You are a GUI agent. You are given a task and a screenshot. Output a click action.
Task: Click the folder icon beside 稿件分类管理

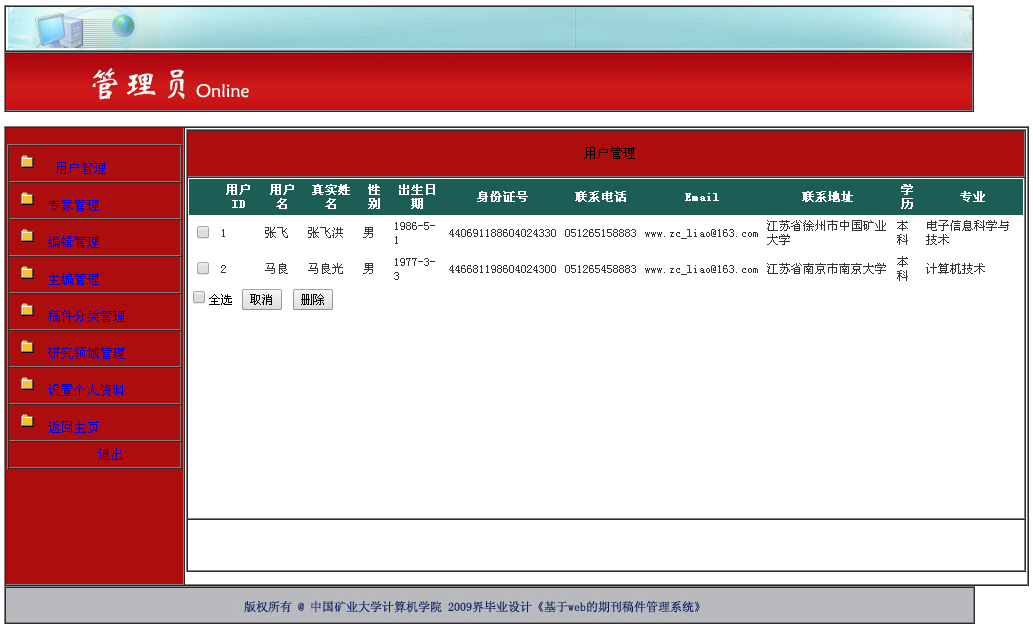coord(27,310)
